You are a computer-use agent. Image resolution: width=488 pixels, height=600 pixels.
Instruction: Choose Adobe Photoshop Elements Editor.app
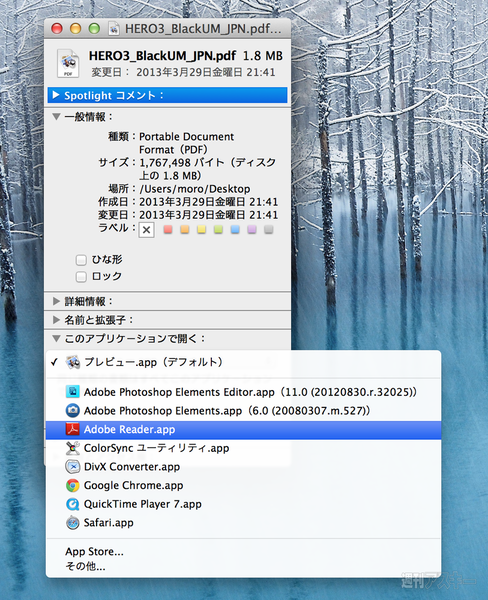243,392
